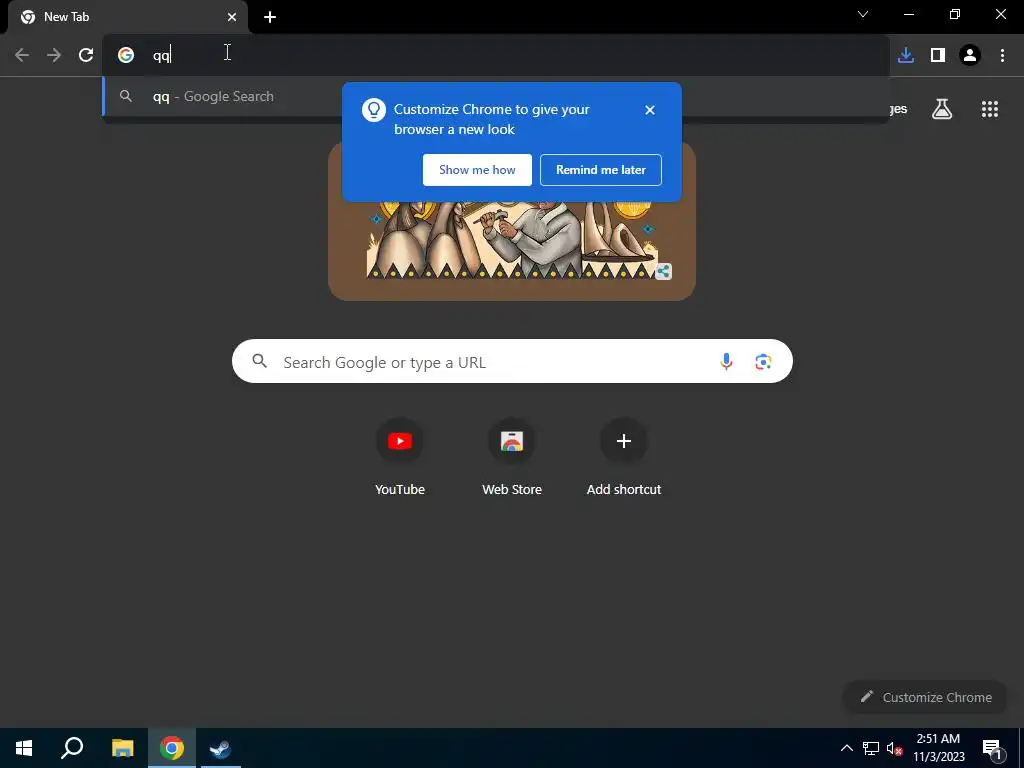Show hidden system tray icons

(846, 748)
